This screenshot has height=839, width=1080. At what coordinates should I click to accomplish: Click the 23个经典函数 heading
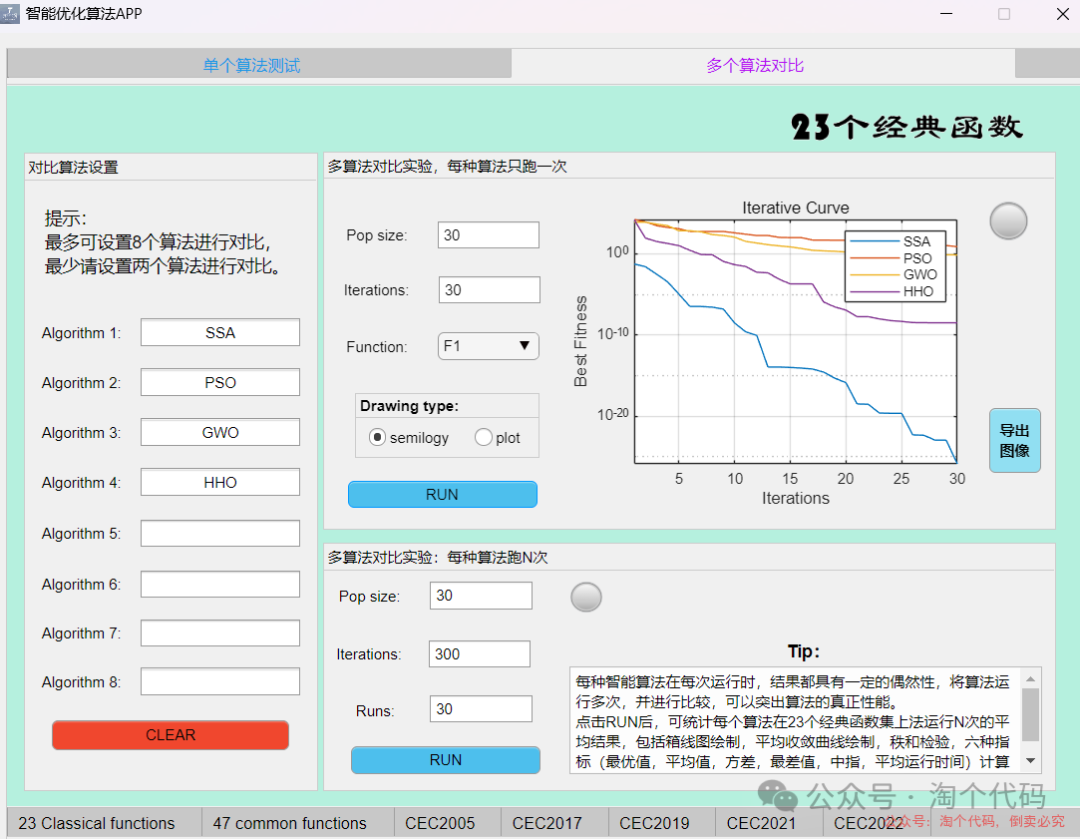907,127
